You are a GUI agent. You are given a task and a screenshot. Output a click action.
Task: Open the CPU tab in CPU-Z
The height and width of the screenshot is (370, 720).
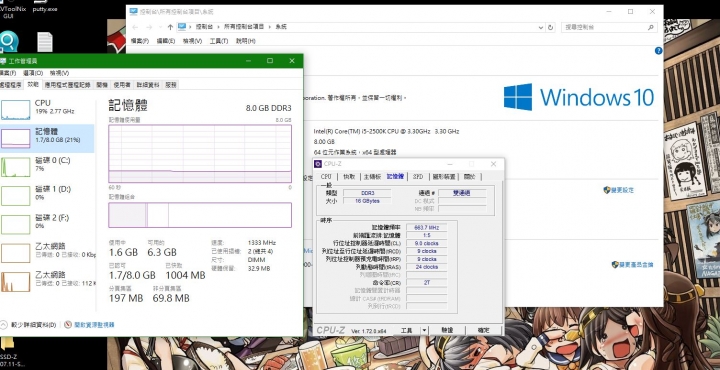click(x=326, y=177)
